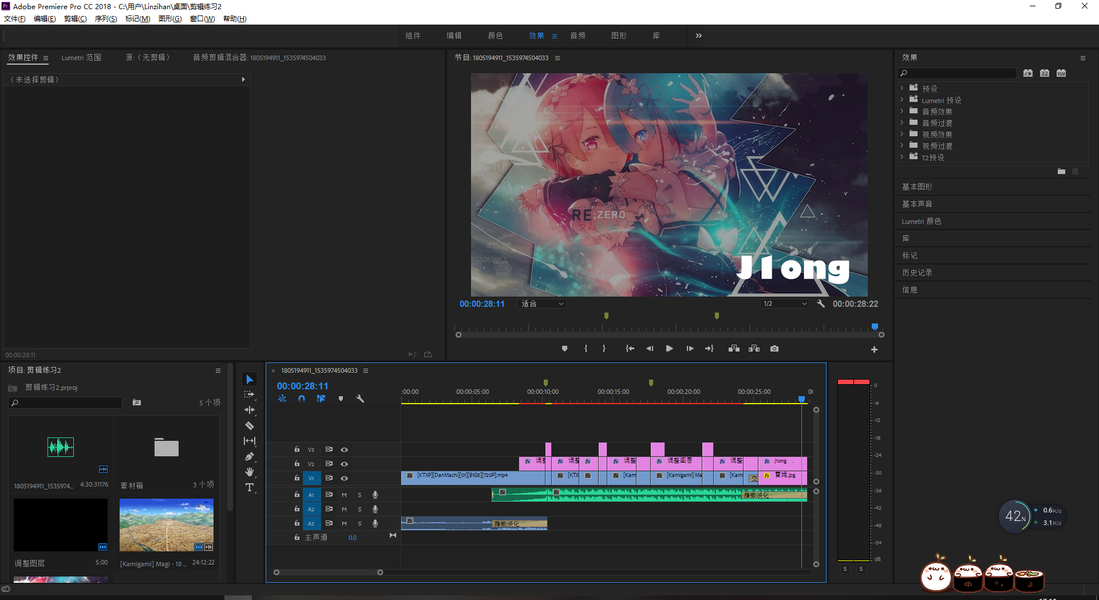Viewport: 1099px width, 600px height.
Task: Select the Slip tool
Action: (x=250, y=441)
